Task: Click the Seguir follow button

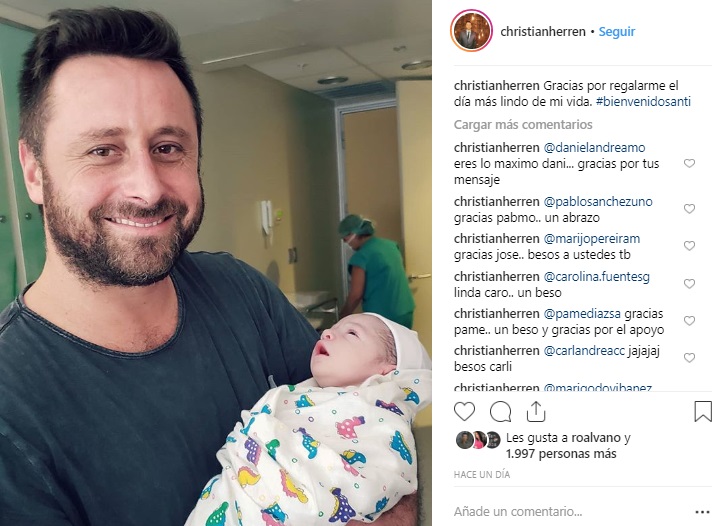Action: 617,31
